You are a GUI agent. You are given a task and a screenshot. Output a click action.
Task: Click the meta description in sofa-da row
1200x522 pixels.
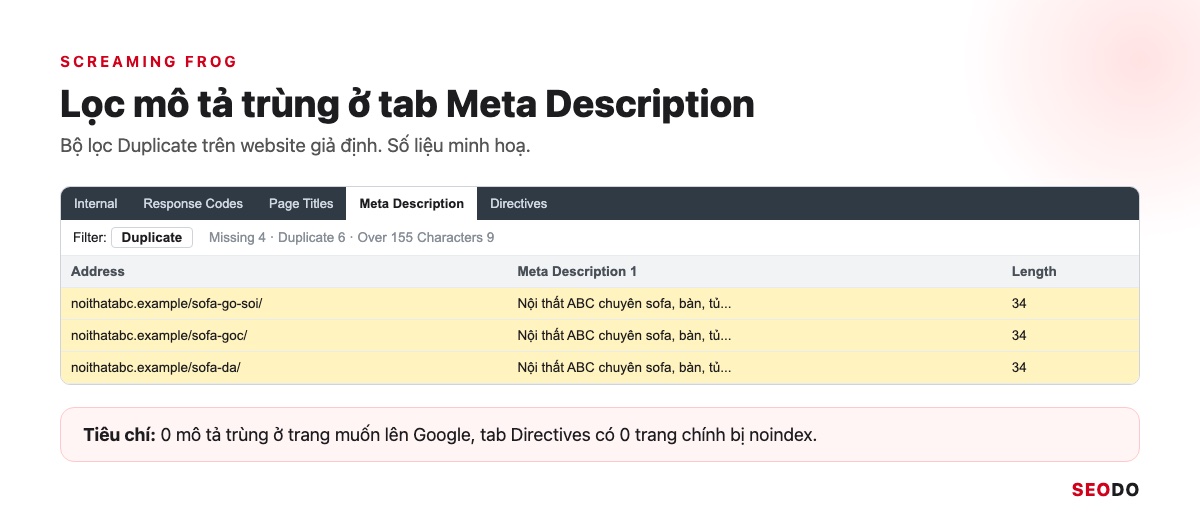click(624, 367)
